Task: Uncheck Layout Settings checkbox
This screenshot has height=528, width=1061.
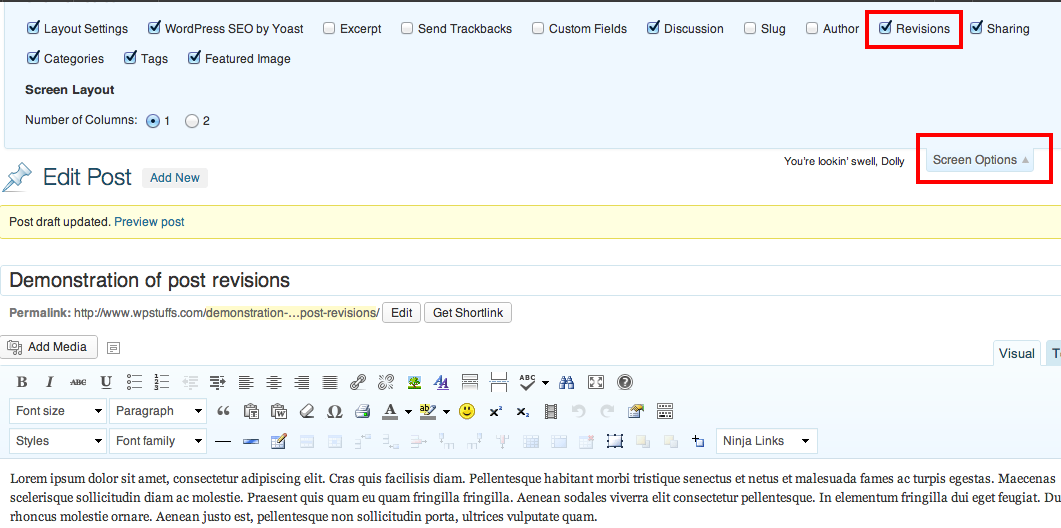Action: tap(32, 28)
